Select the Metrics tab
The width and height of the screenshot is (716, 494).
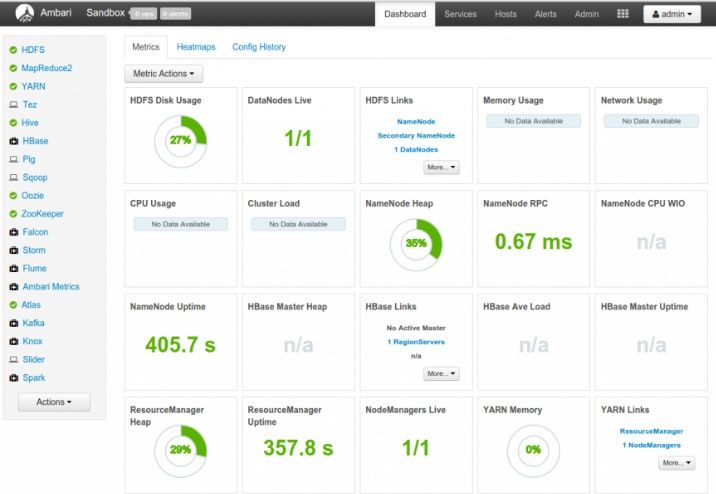click(146, 47)
